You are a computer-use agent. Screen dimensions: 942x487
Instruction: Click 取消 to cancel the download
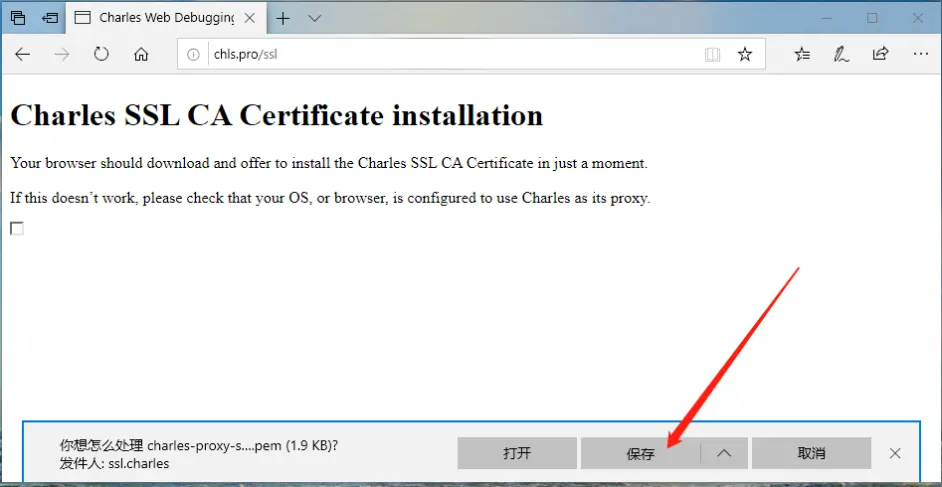[811, 453]
